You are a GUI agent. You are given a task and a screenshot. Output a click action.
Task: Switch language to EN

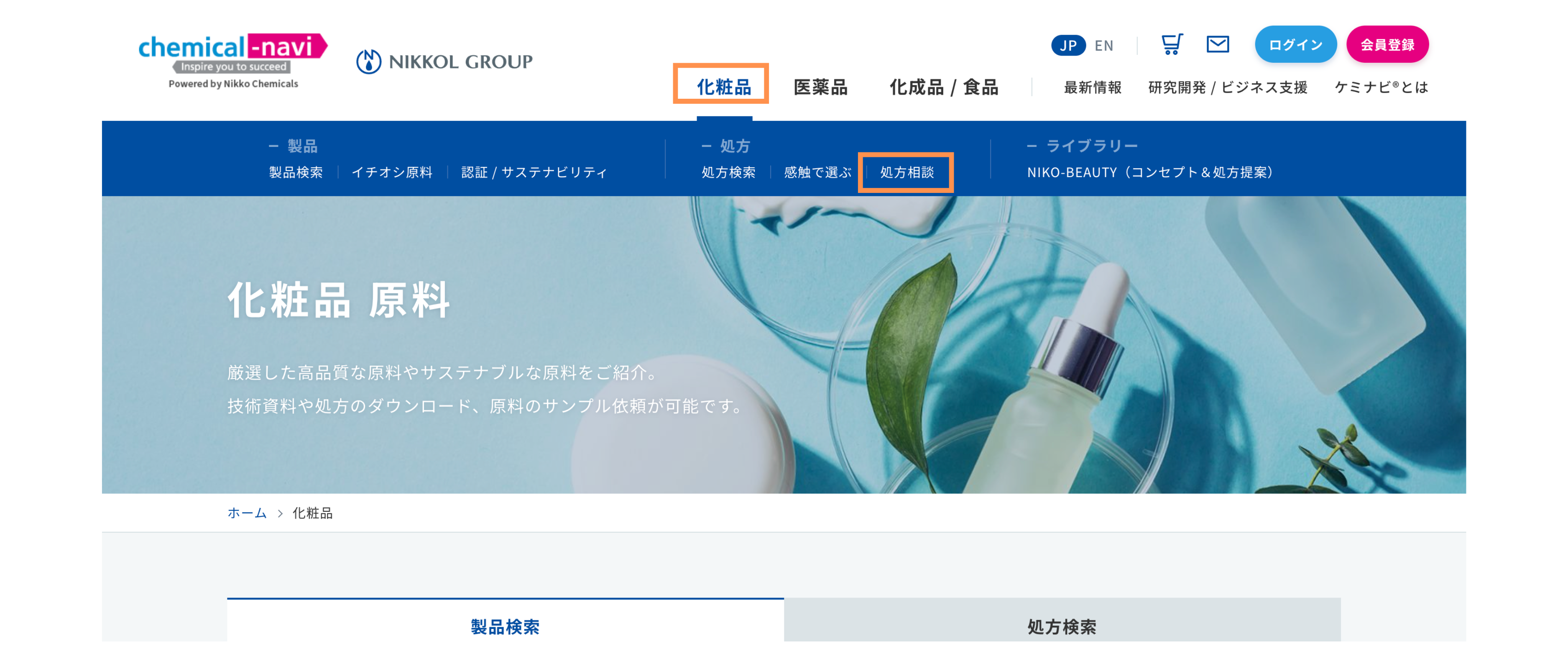(1103, 46)
